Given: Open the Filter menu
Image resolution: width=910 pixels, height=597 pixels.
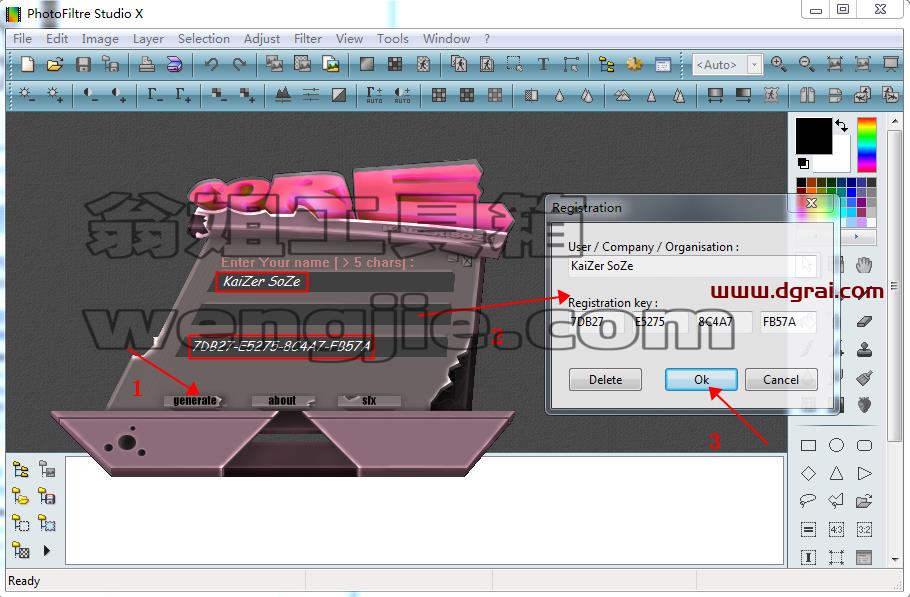Looking at the screenshot, I should [308, 39].
